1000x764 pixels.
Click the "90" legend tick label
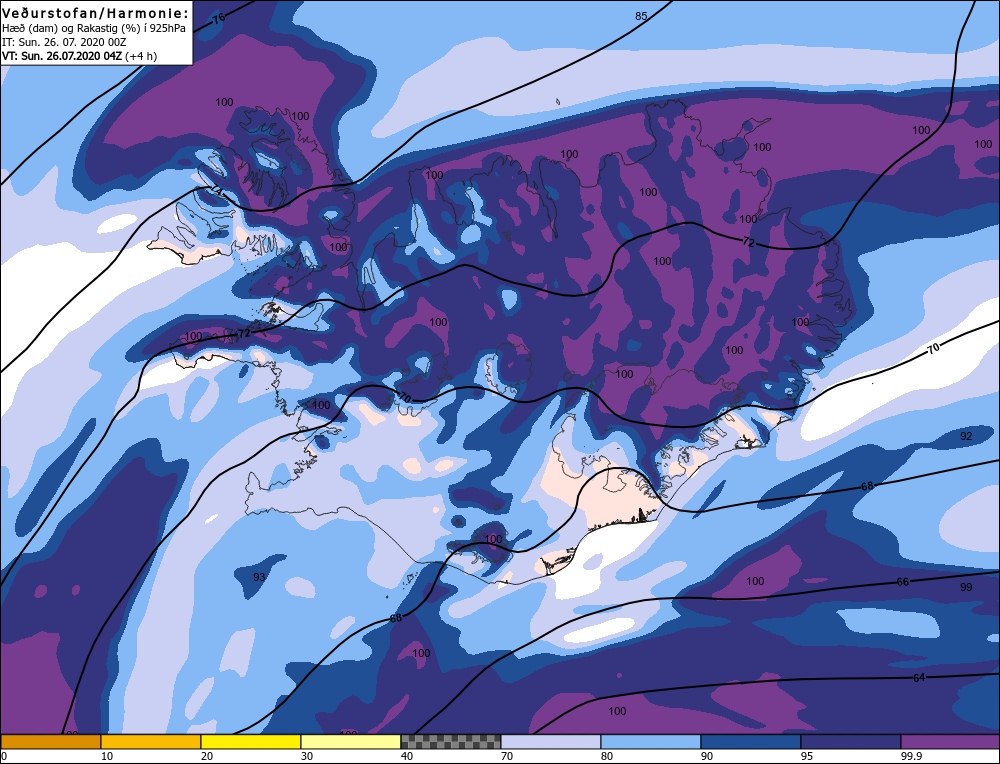pos(707,756)
